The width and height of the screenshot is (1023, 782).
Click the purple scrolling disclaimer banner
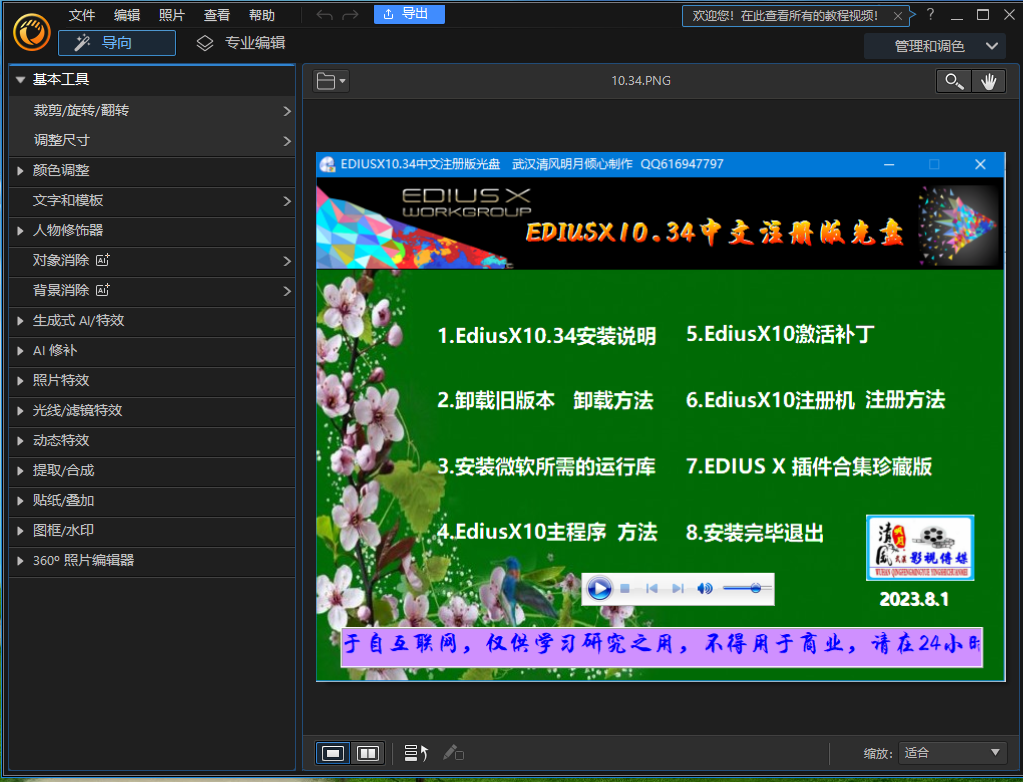pyautogui.click(x=662, y=646)
